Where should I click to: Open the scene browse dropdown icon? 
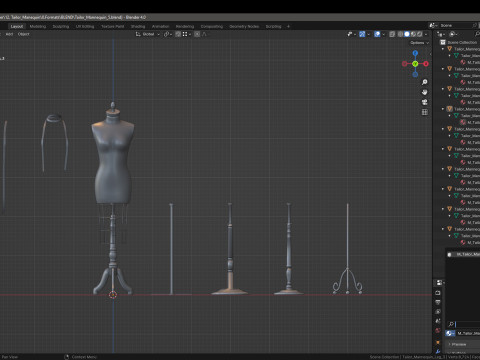click(x=433, y=25)
